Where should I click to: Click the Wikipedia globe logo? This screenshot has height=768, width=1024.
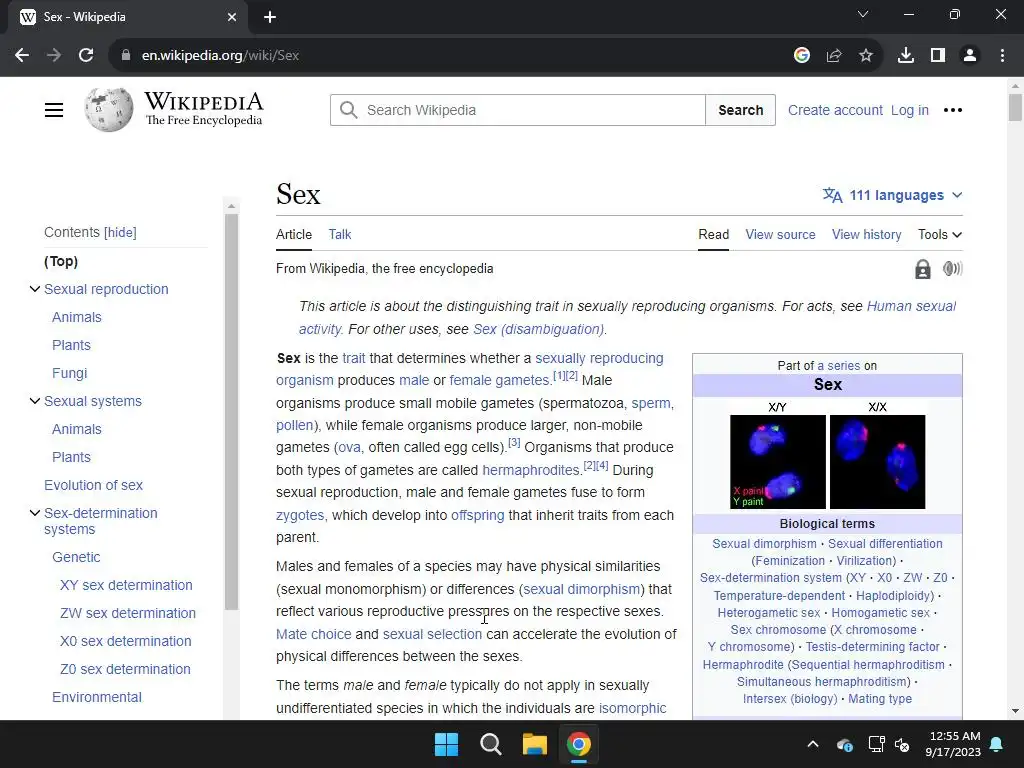(108, 110)
